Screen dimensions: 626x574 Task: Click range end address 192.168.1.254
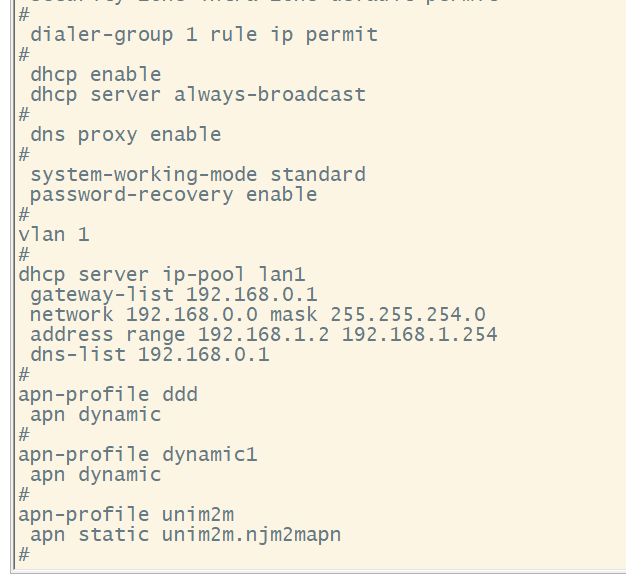click(x=420, y=335)
